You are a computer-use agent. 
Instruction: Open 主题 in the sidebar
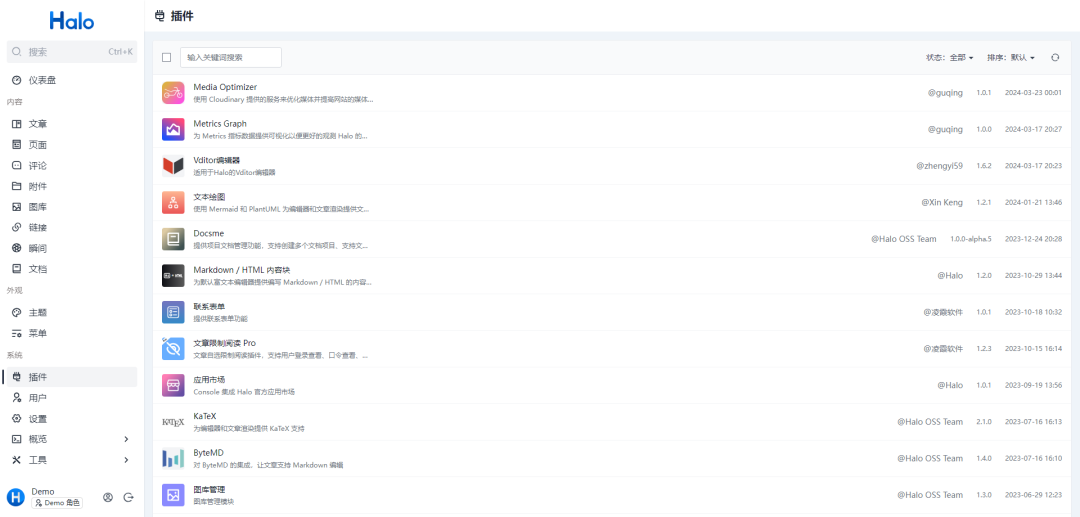tap(72, 313)
